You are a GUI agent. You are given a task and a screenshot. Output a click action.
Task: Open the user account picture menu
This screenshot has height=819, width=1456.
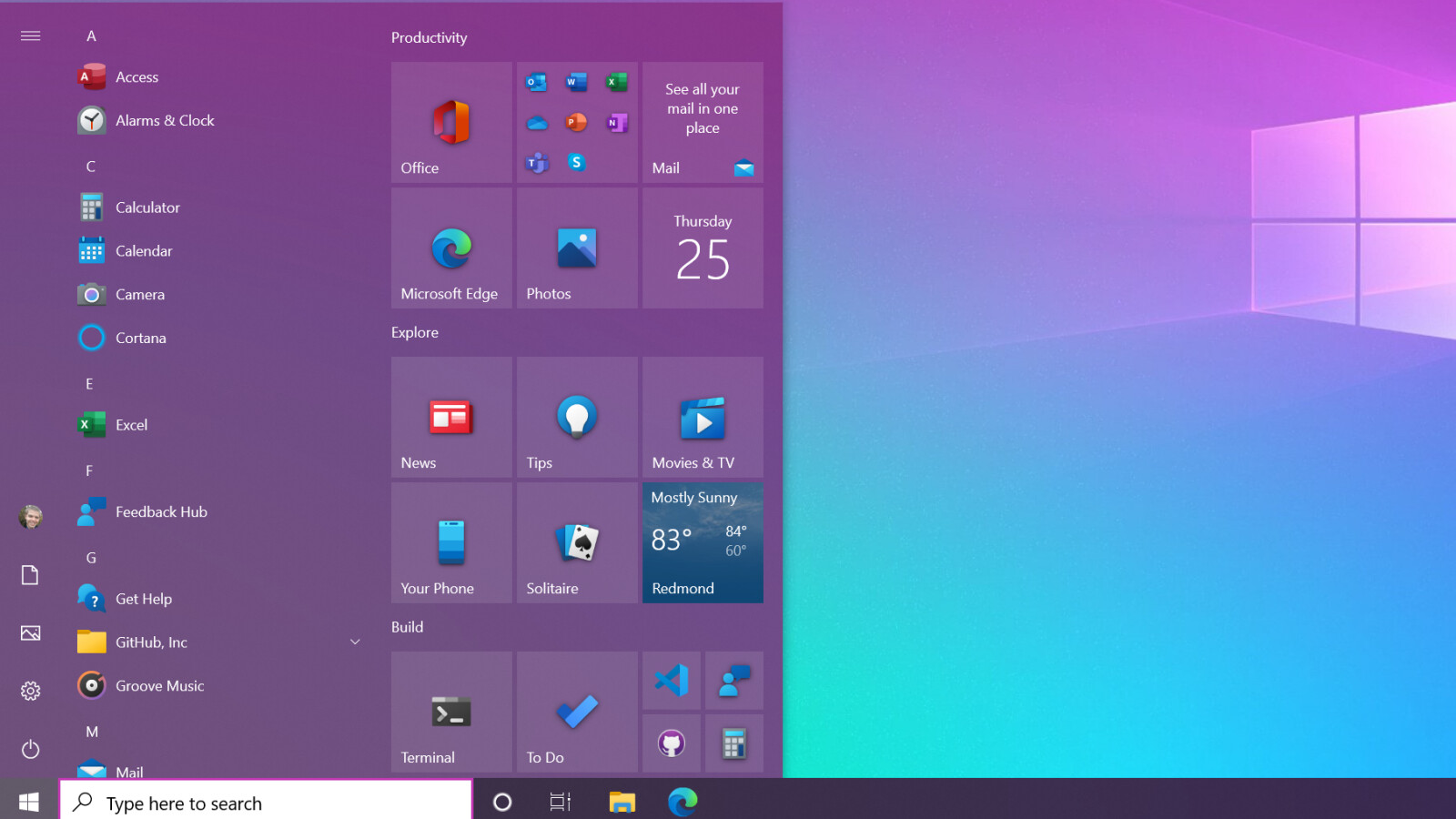30,517
